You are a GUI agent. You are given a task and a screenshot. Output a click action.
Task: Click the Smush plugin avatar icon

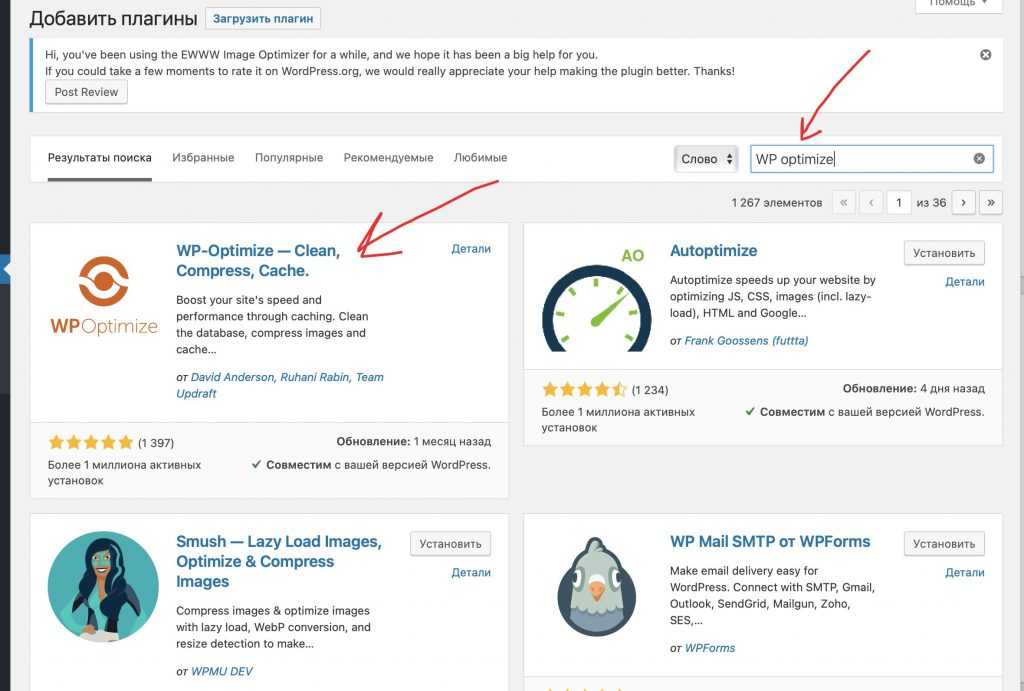(103, 586)
